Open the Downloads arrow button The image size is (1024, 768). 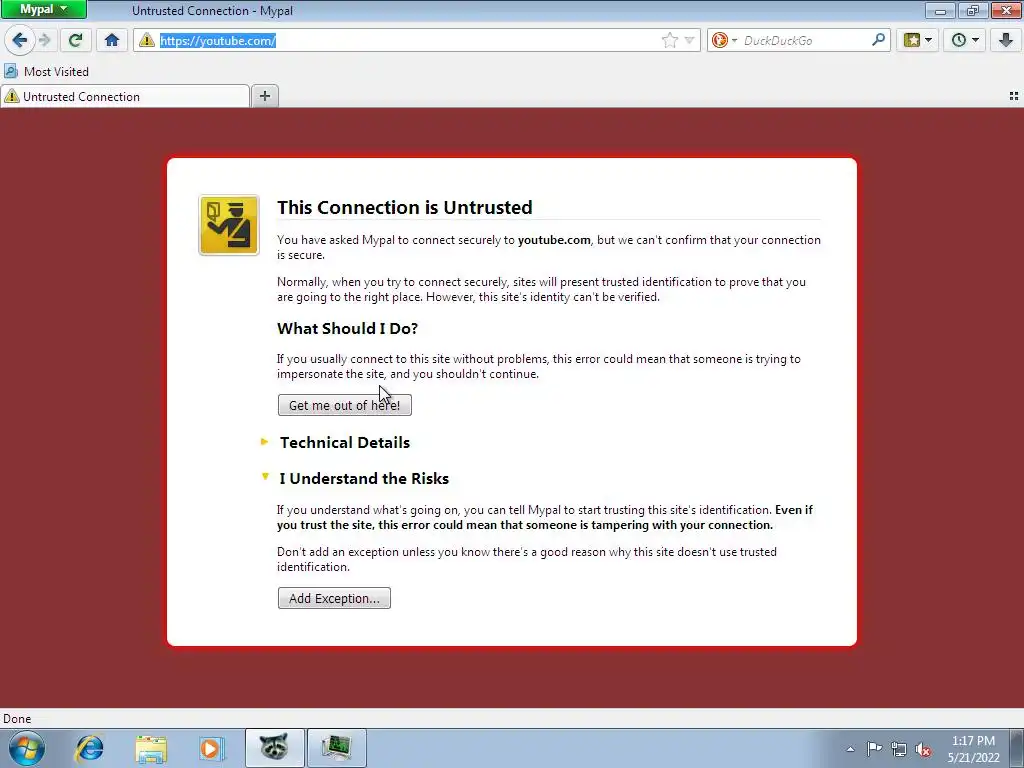[x=1006, y=40]
